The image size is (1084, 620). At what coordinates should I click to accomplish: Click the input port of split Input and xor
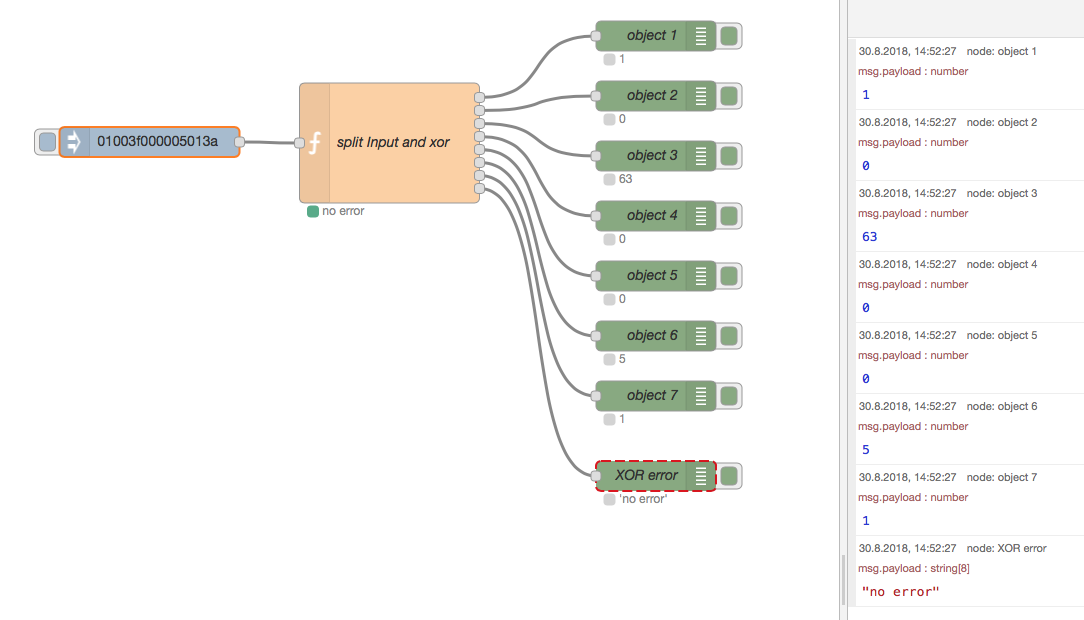(x=299, y=143)
